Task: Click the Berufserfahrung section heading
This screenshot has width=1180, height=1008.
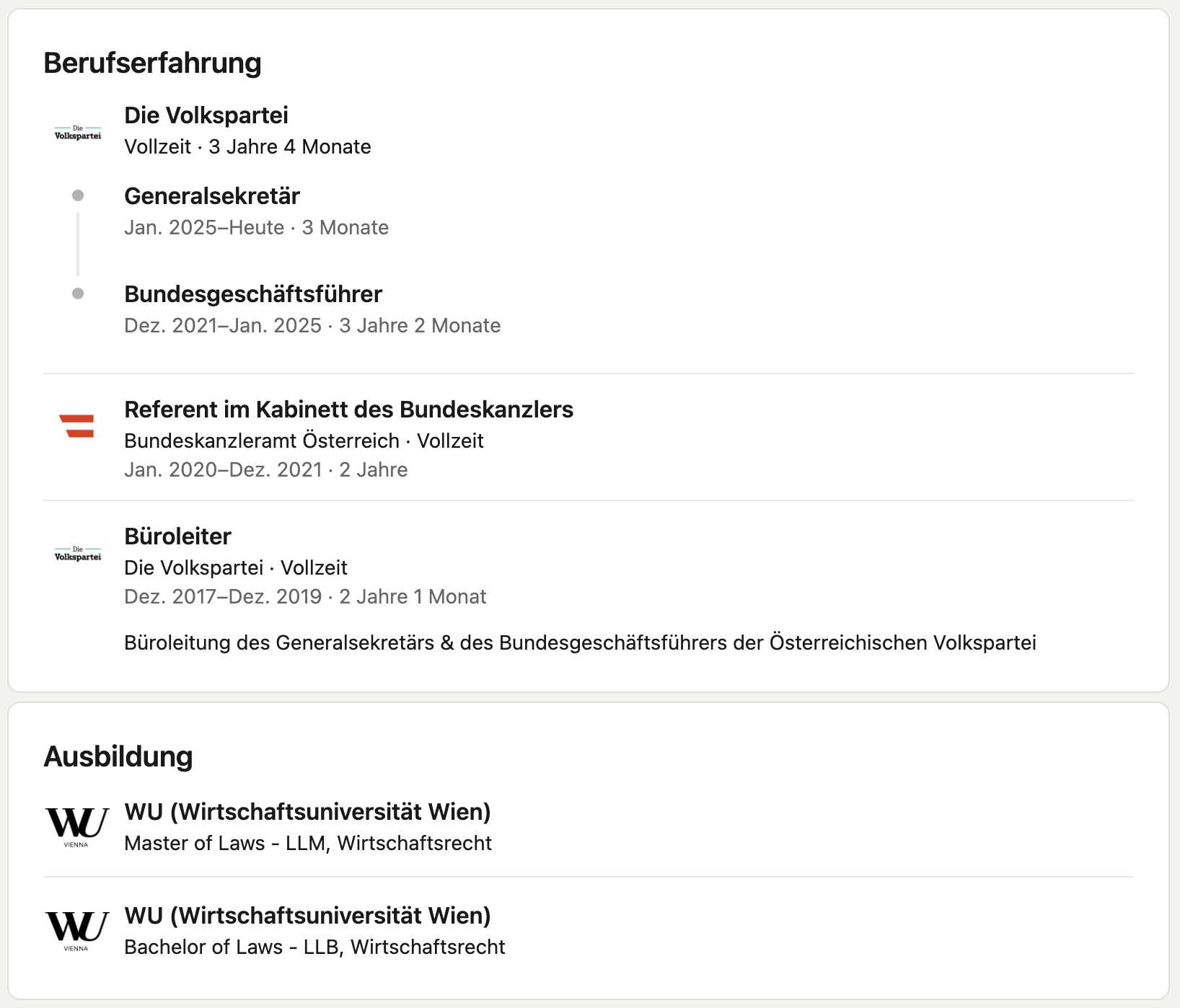Action: tap(152, 63)
